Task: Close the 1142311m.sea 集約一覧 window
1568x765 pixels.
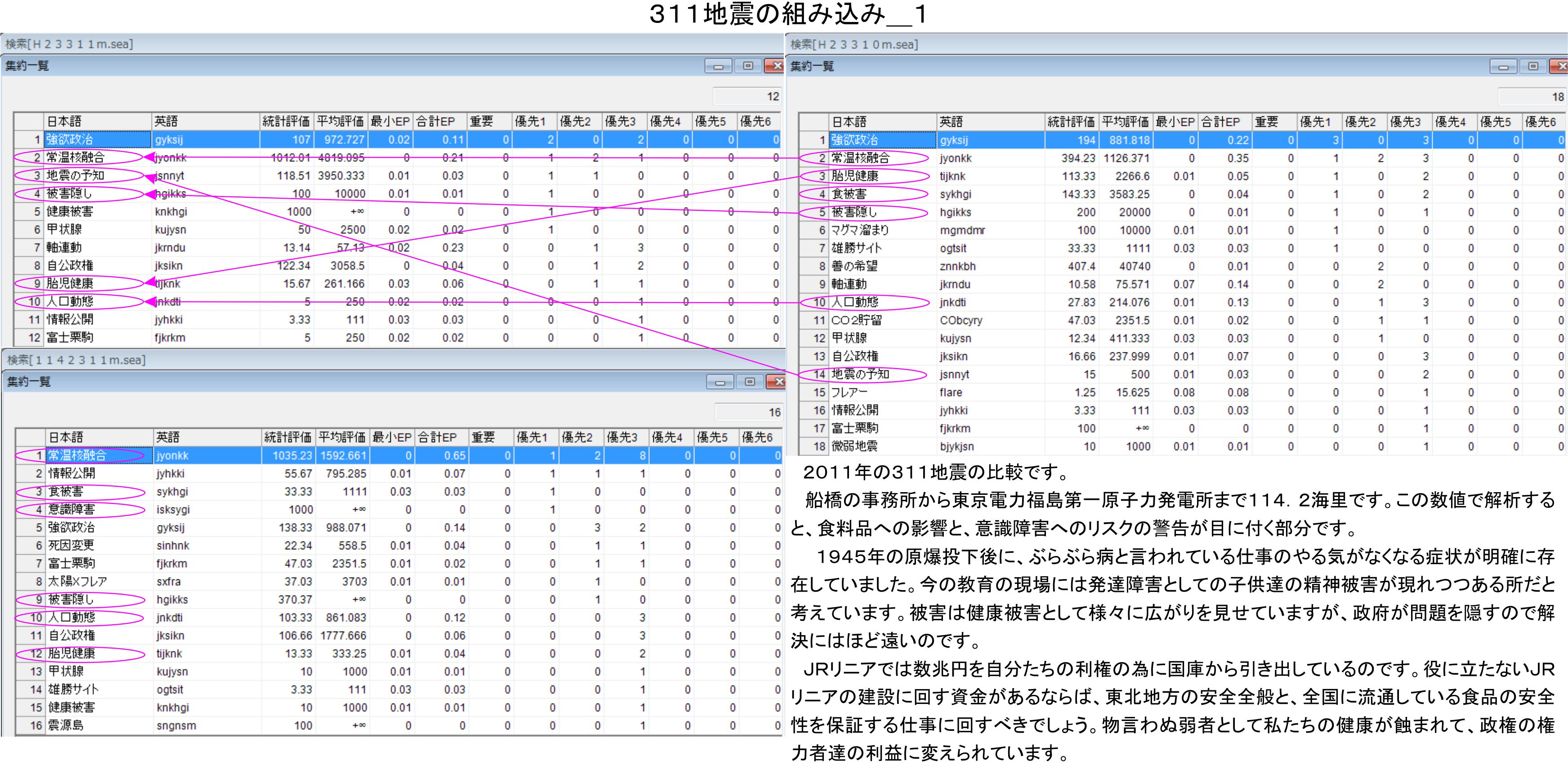Action: click(x=777, y=382)
